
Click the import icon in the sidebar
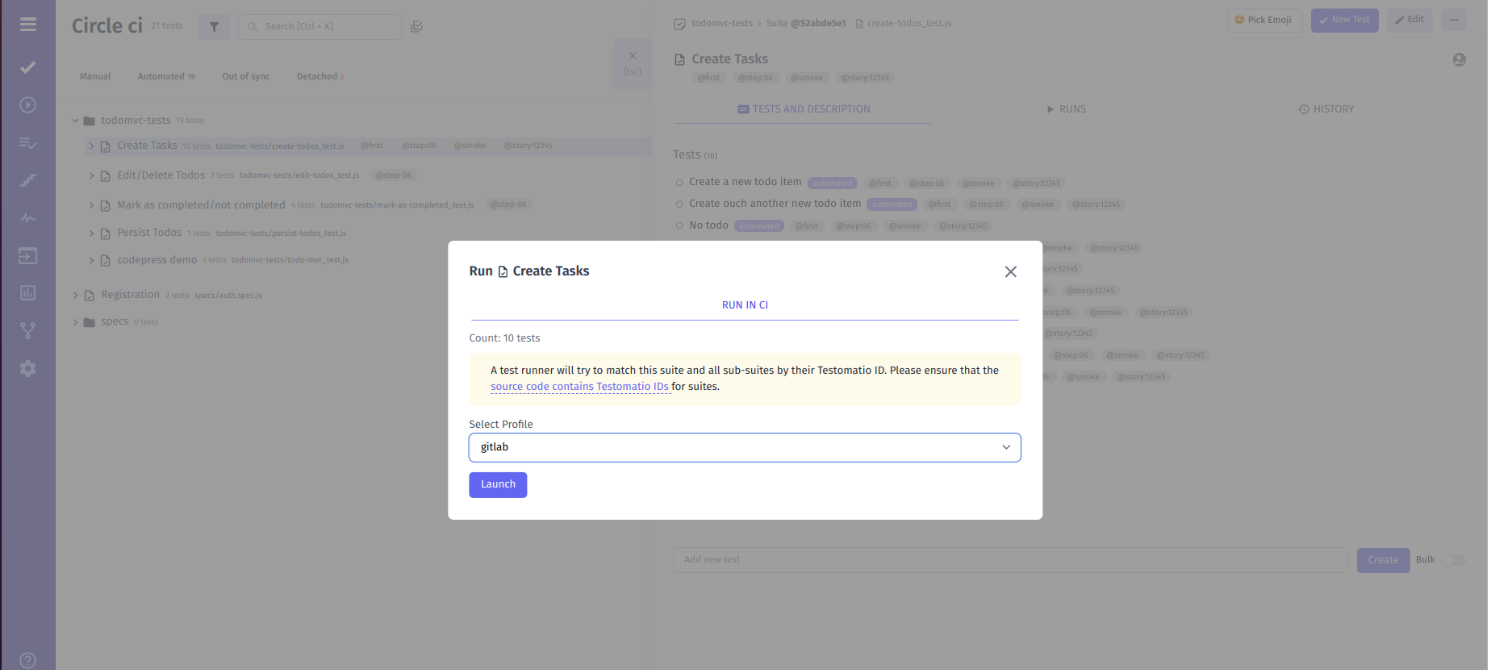27,255
